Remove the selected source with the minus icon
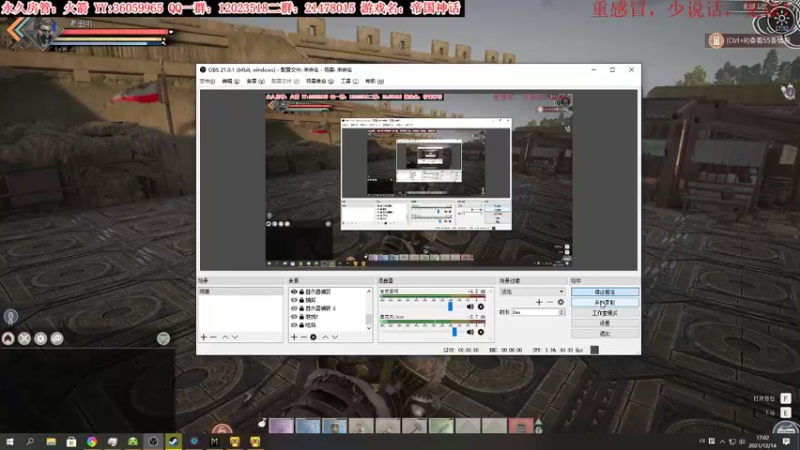 coord(304,337)
